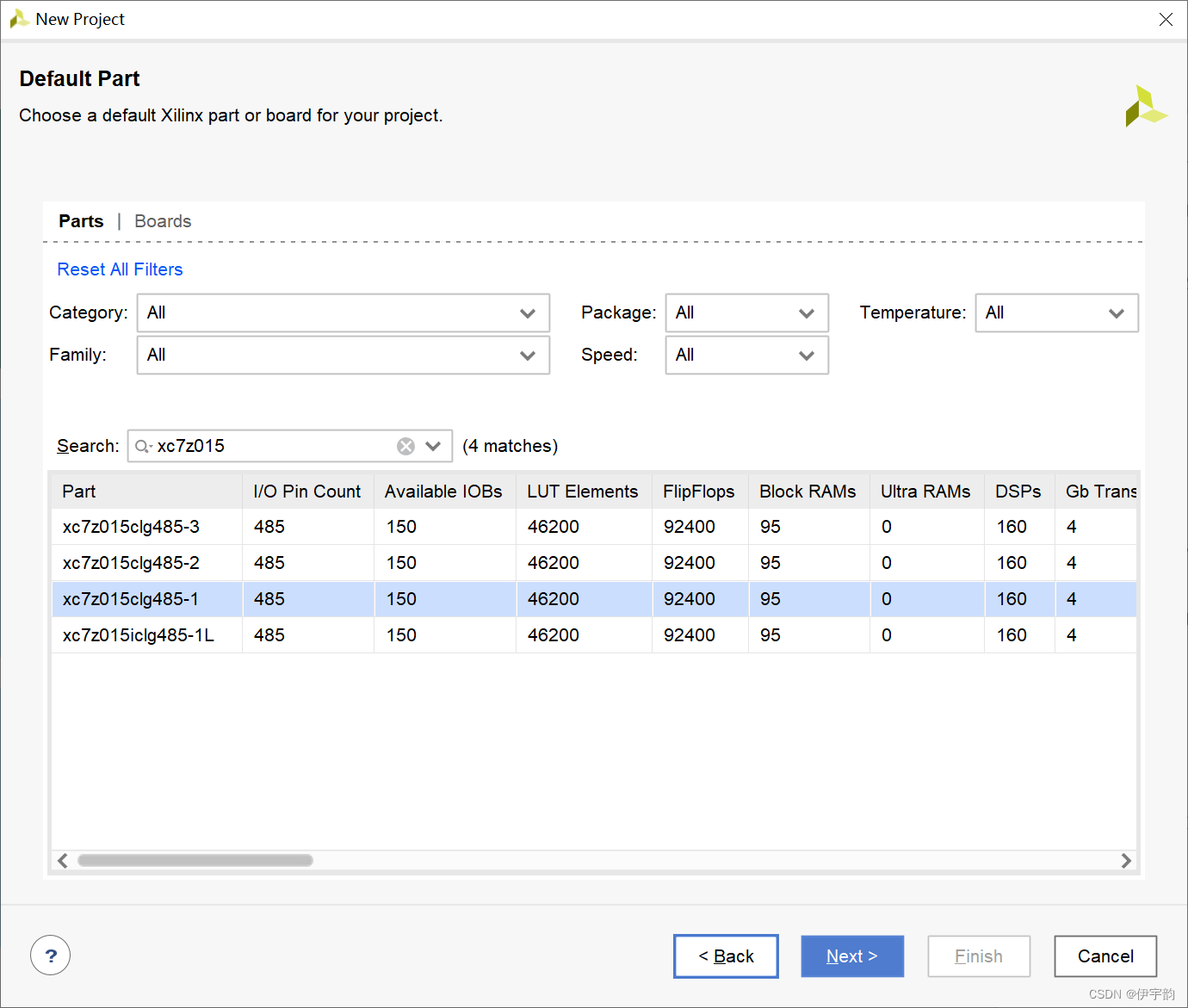
Task: Click 46200 LUT value in xc7z015clg485-3 row
Action: click(x=554, y=527)
